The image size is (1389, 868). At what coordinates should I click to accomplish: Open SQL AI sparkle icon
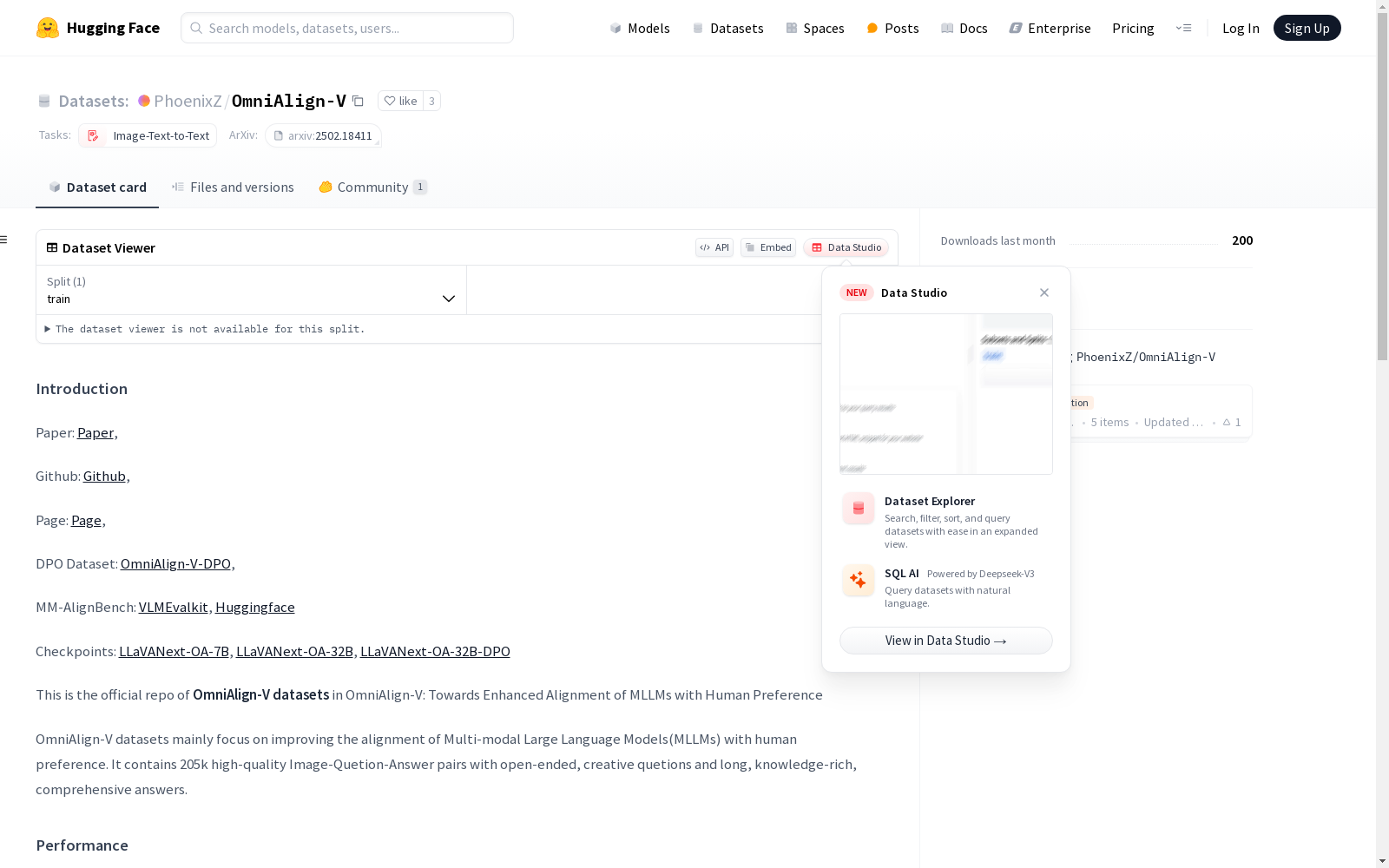click(x=859, y=580)
